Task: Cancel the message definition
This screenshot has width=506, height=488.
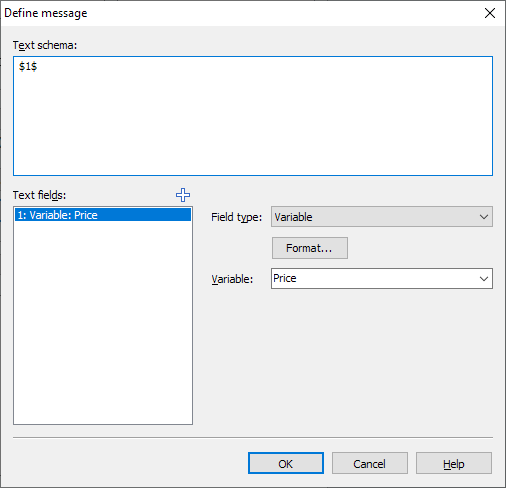Action: (x=370, y=463)
